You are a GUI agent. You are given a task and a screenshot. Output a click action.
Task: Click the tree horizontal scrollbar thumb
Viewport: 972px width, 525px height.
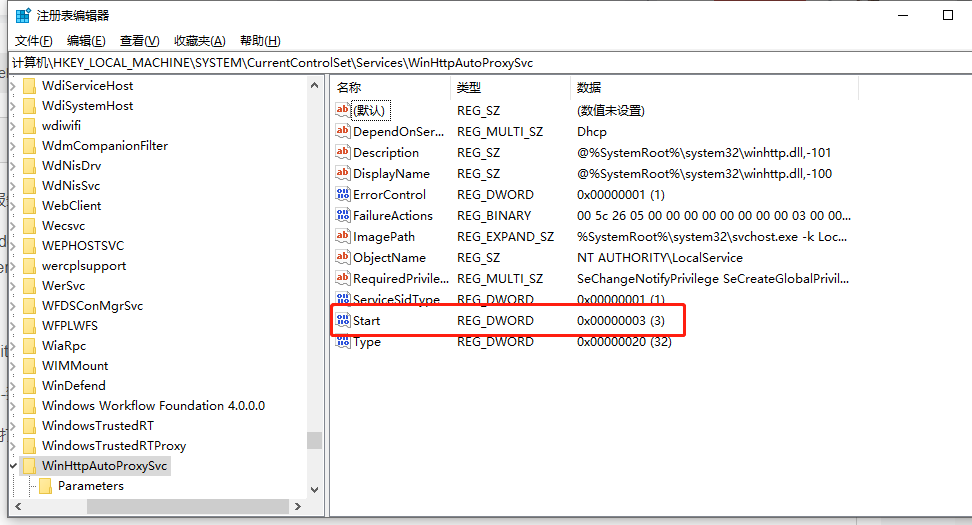click(188, 506)
